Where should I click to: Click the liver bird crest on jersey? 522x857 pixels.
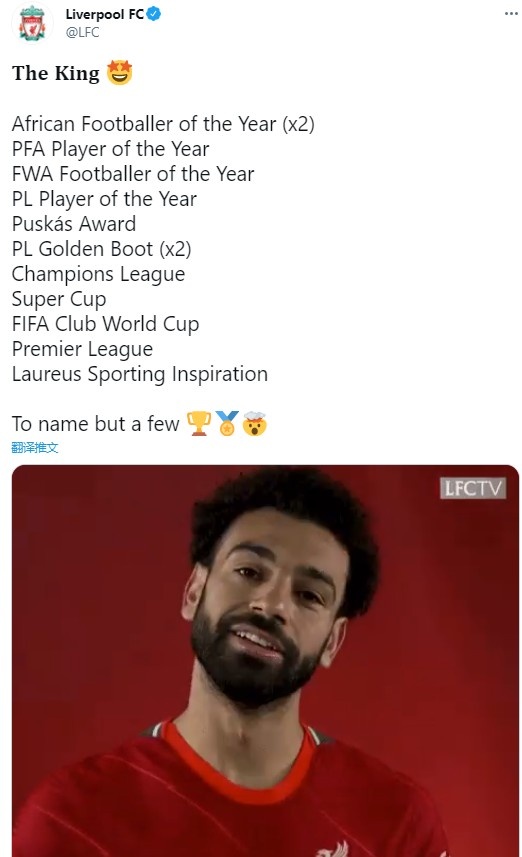[332, 848]
